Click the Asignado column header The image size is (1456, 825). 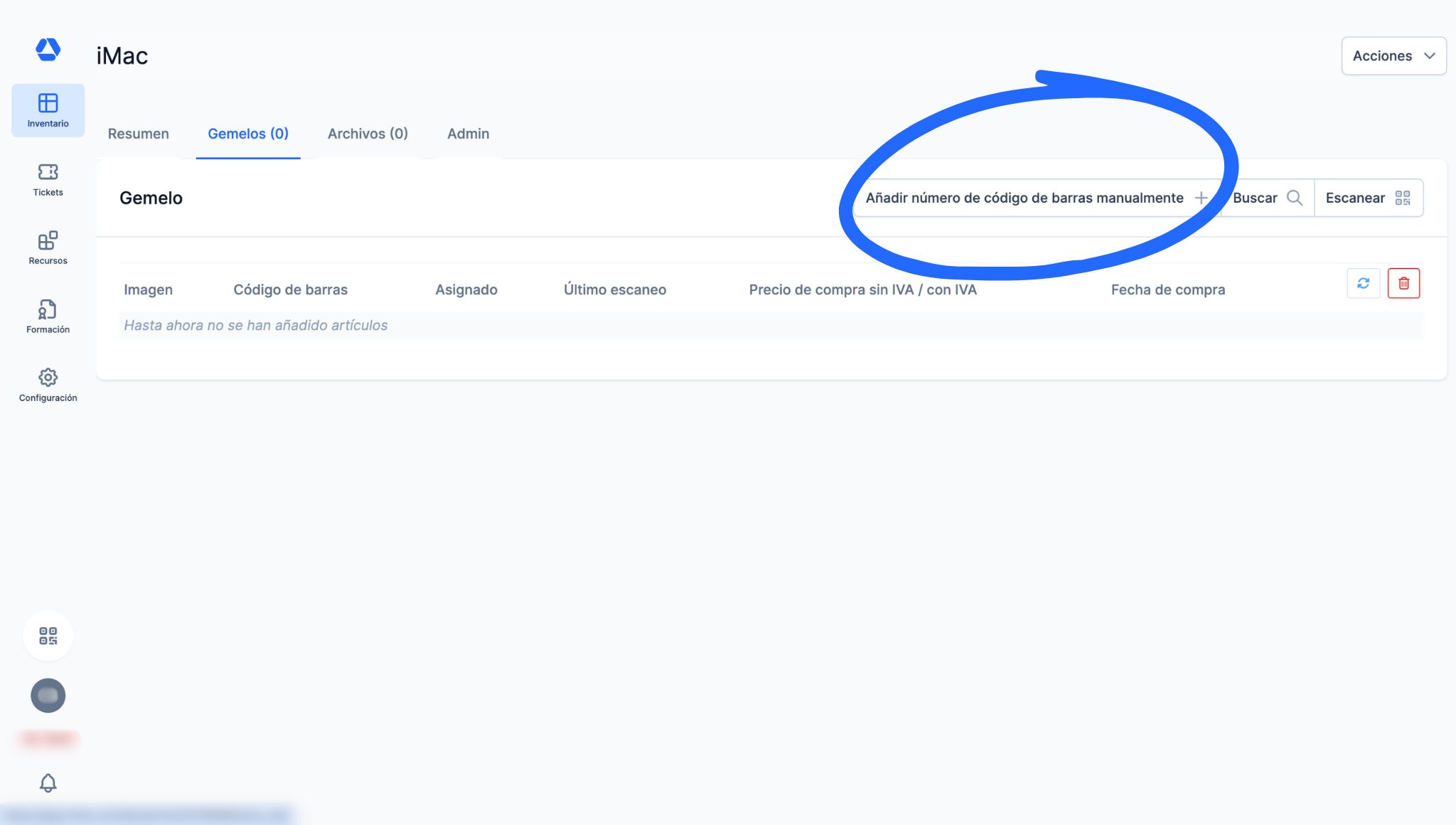tap(466, 289)
